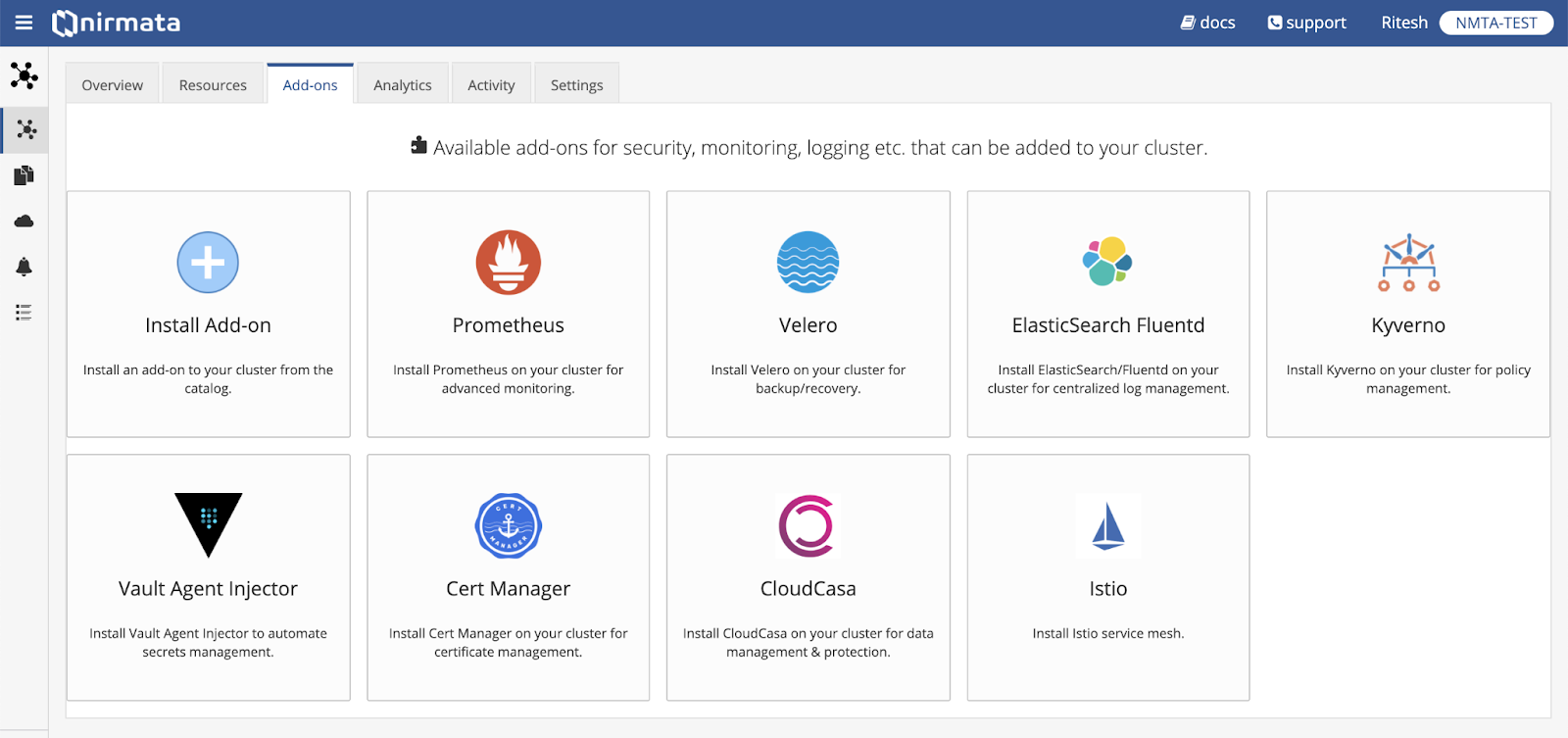Click the Vault Agent Injector triangle icon
Image resolution: width=1568 pixels, height=738 pixels.
click(208, 525)
